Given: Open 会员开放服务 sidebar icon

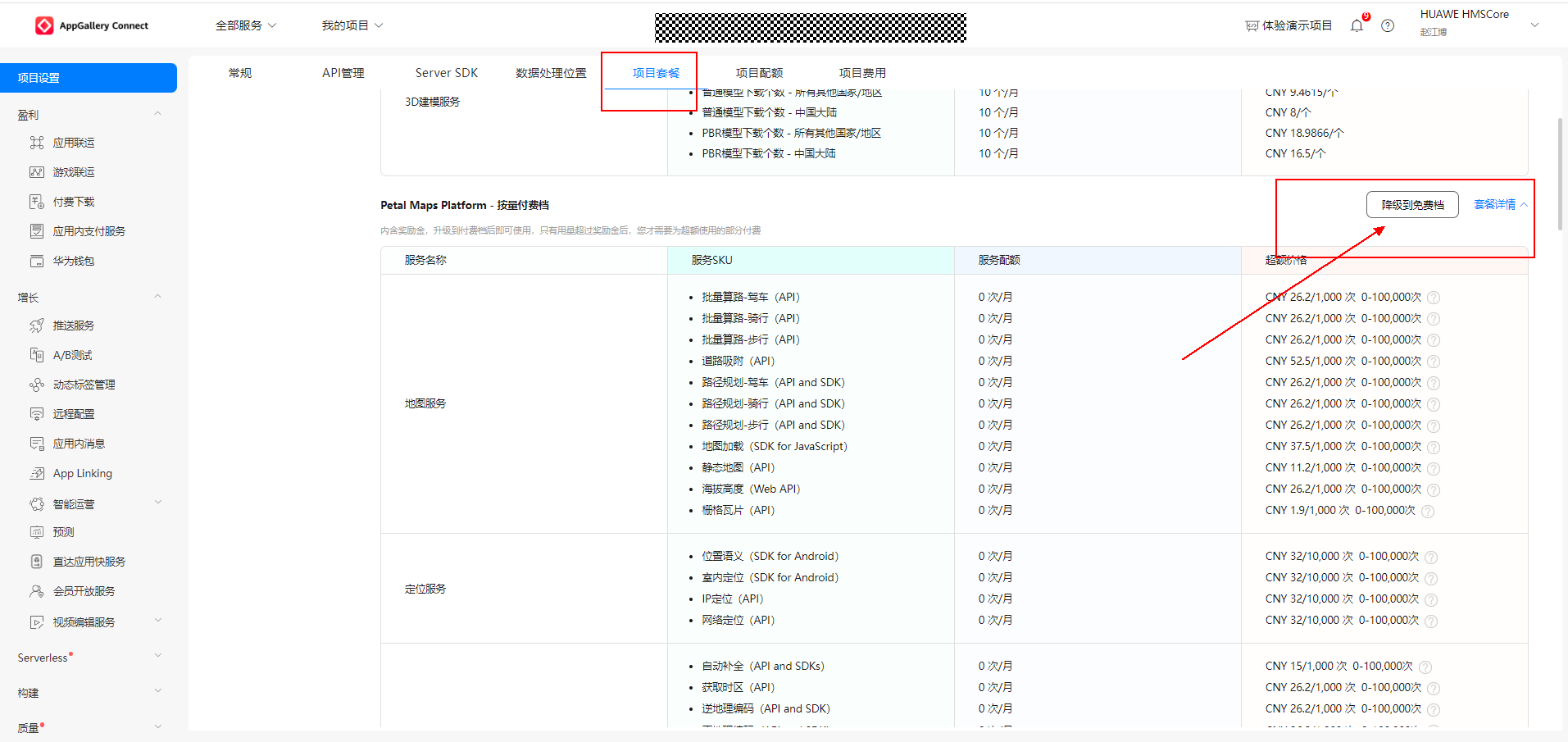Looking at the screenshot, I should coord(37,591).
